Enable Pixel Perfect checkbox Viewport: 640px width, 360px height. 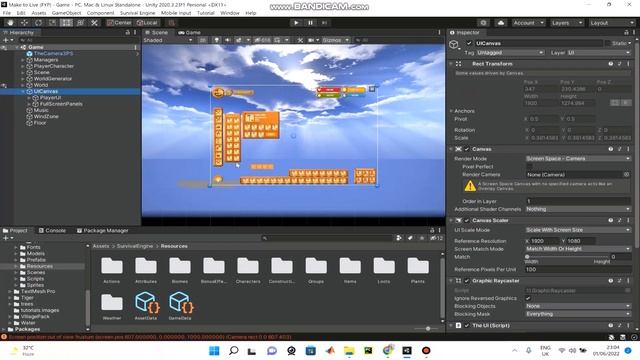coord(529,167)
